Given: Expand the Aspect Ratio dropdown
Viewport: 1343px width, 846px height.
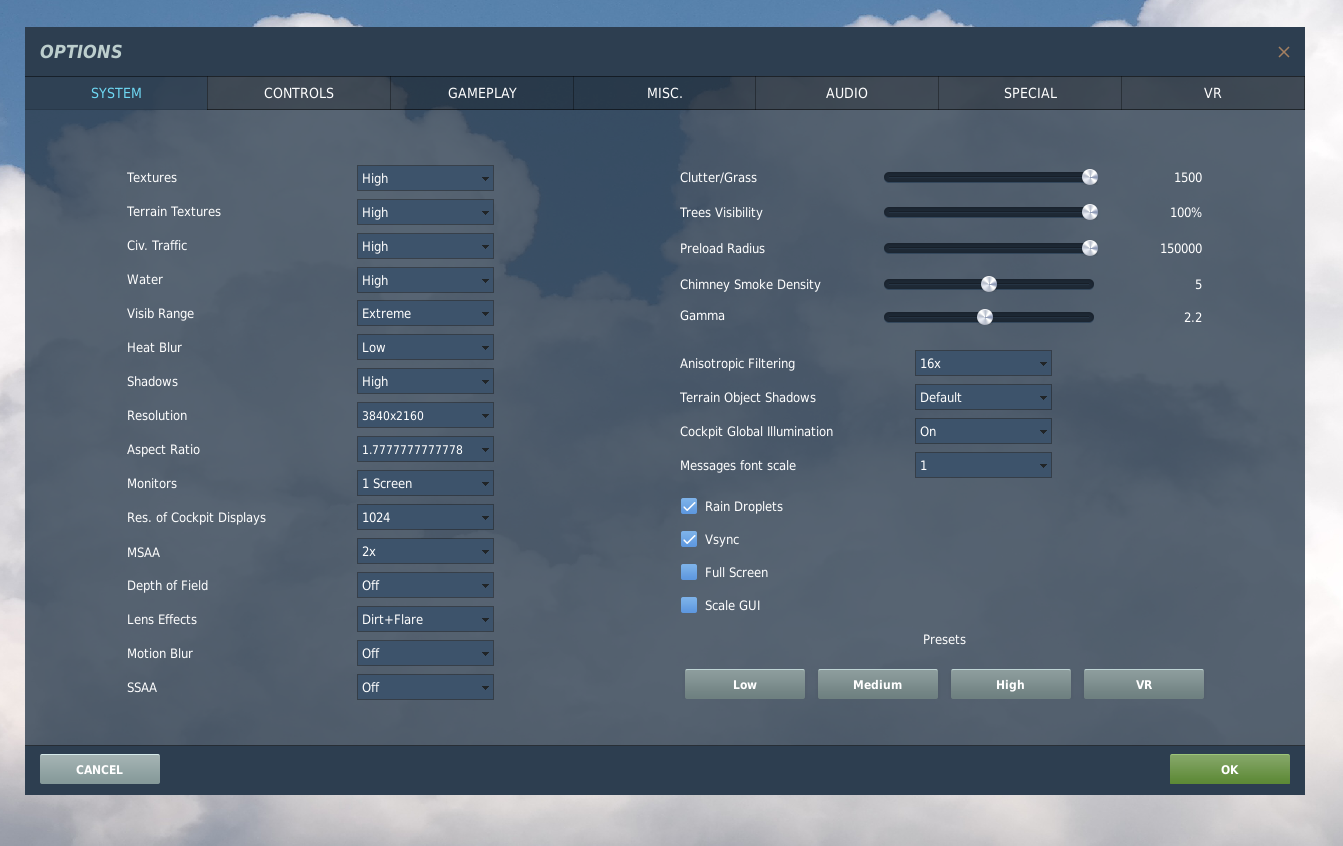Looking at the screenshot, I should pyautogui.click(x=425, y=449).
